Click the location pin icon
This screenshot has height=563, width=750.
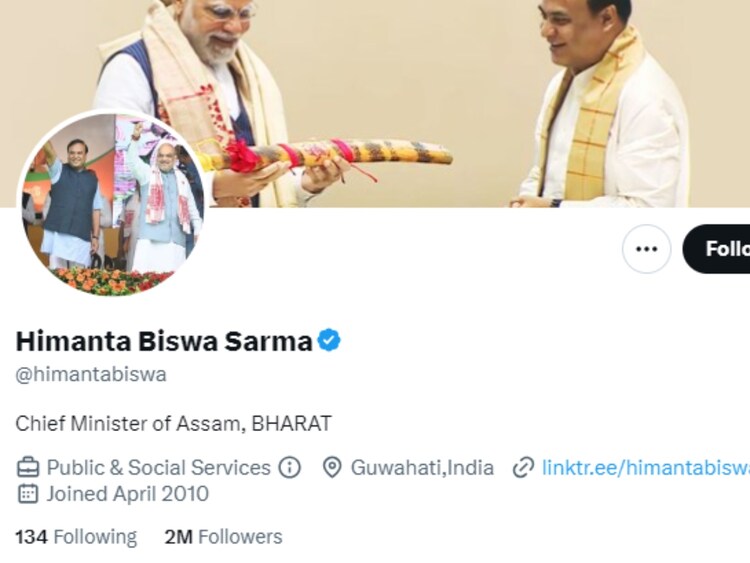pos(332,467)
